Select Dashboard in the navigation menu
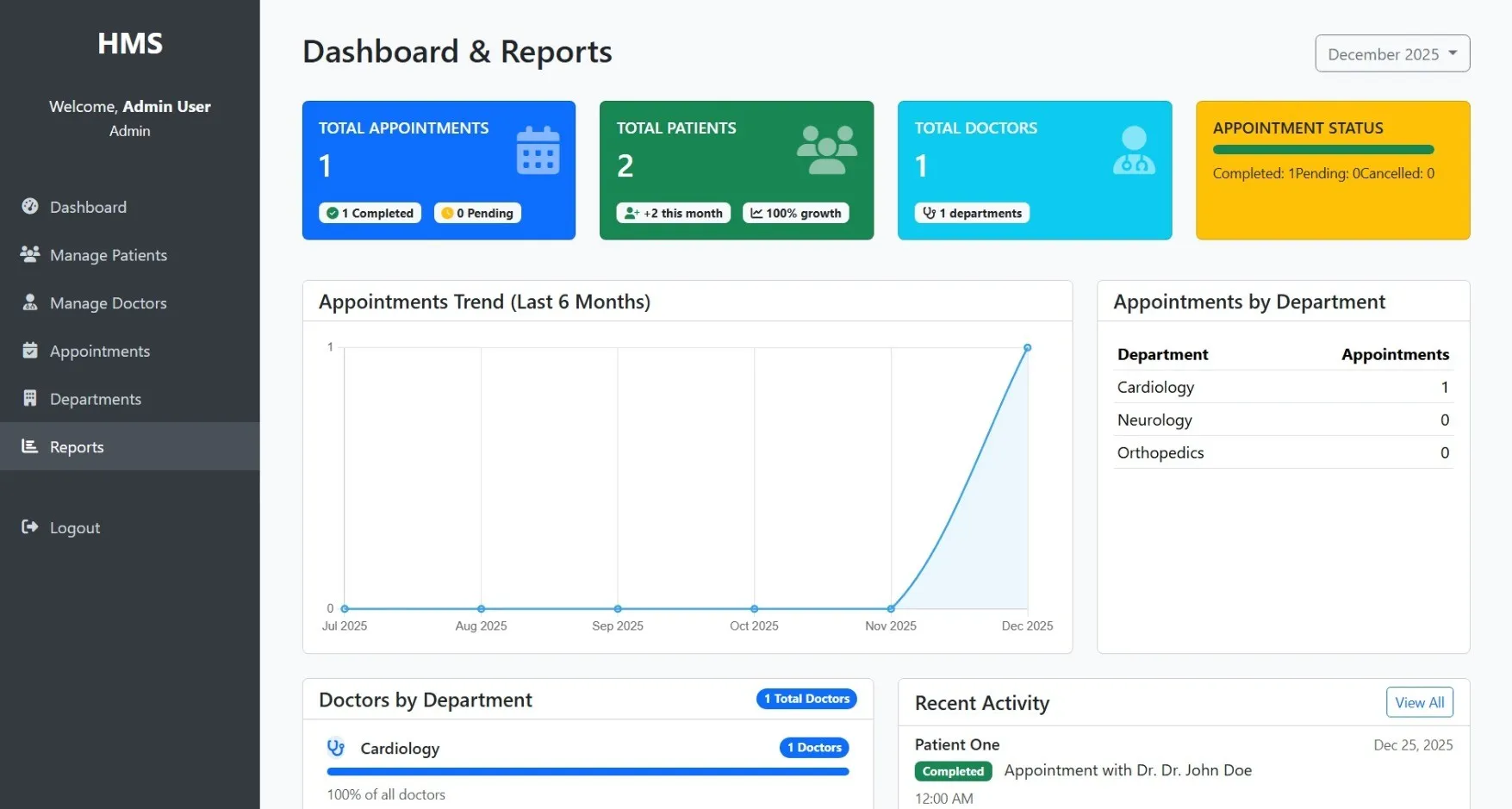1512x809 pixels. (x=87, y=207)
